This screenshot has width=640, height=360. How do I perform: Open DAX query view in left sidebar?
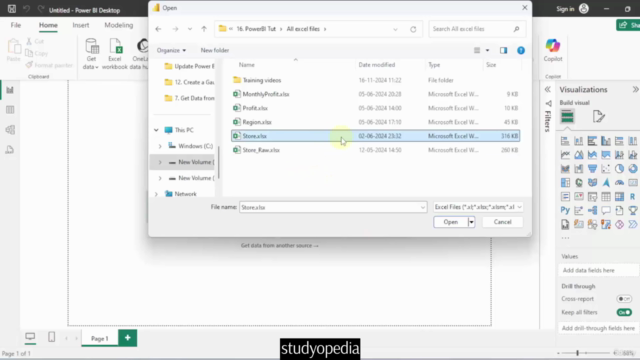10,150
